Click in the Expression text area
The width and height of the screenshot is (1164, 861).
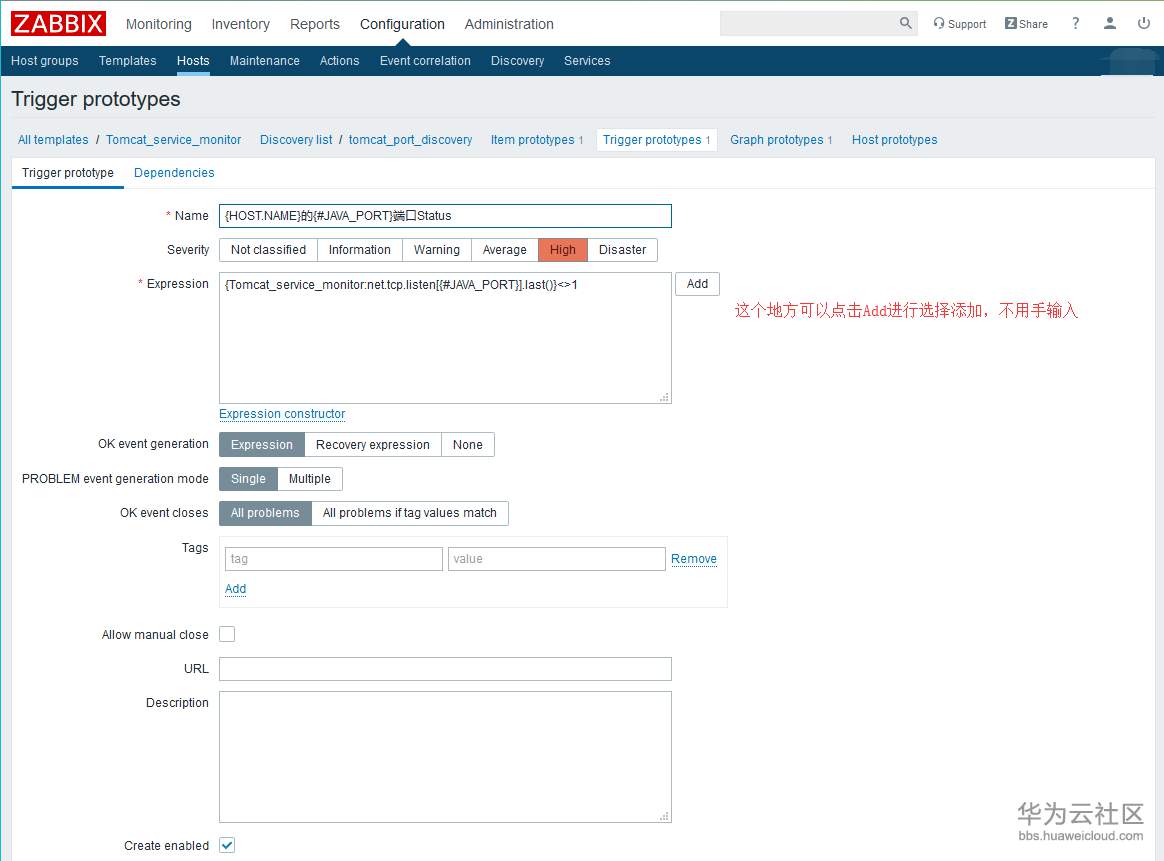[x=445, y=338]
